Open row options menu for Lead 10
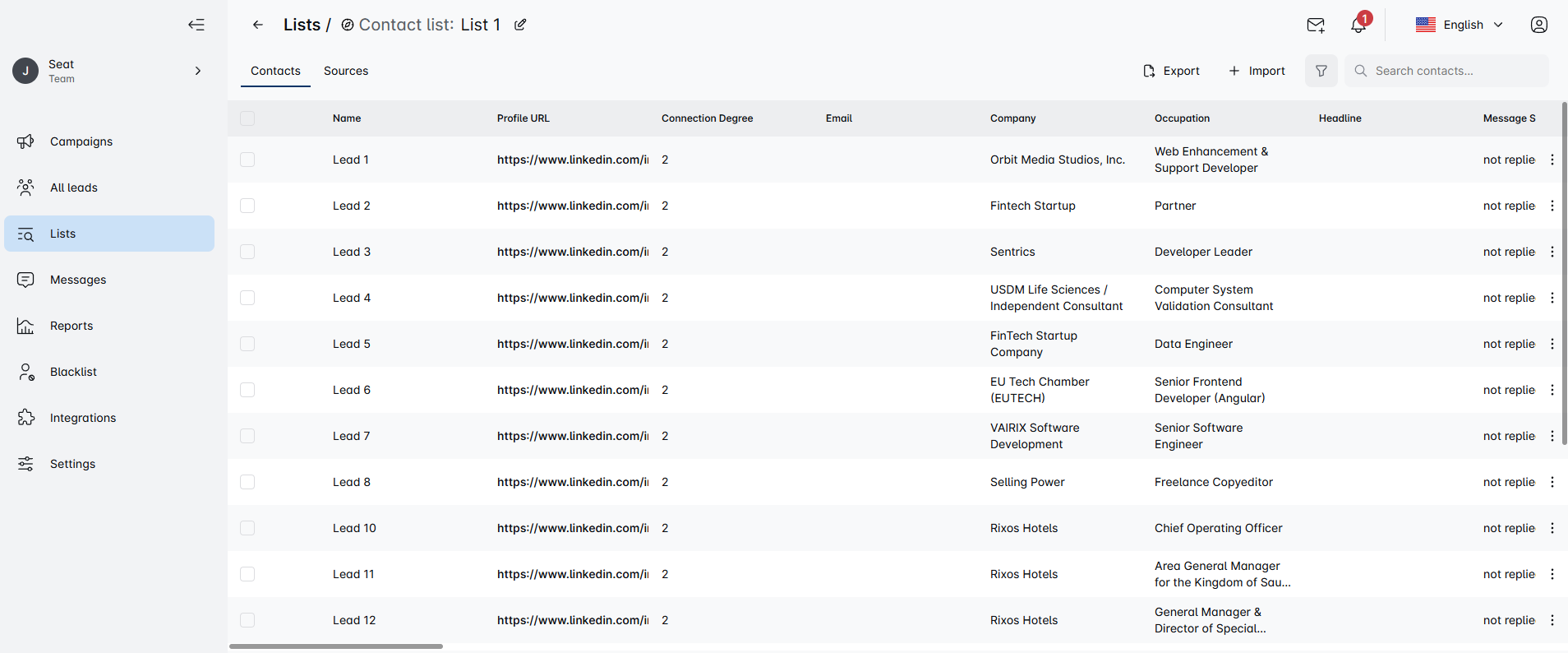1568x653 pixels. click(x=1552, y=528)
